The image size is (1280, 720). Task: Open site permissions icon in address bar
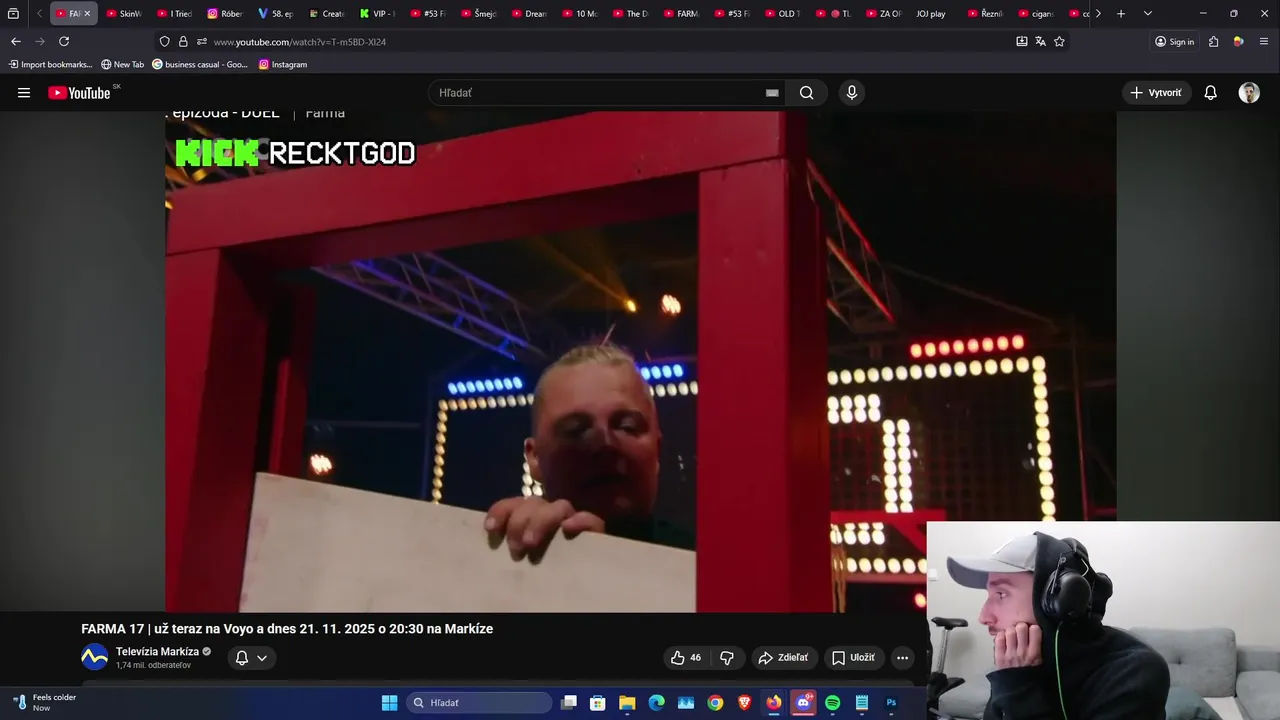point(201,41)
